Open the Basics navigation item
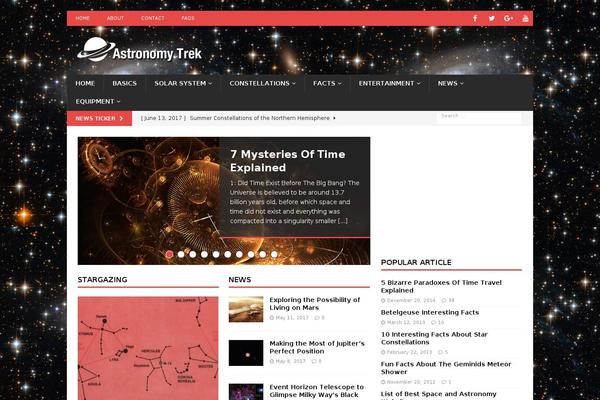Image resolution: width=600 pixels, height=400 pixels. click(124, 83)
